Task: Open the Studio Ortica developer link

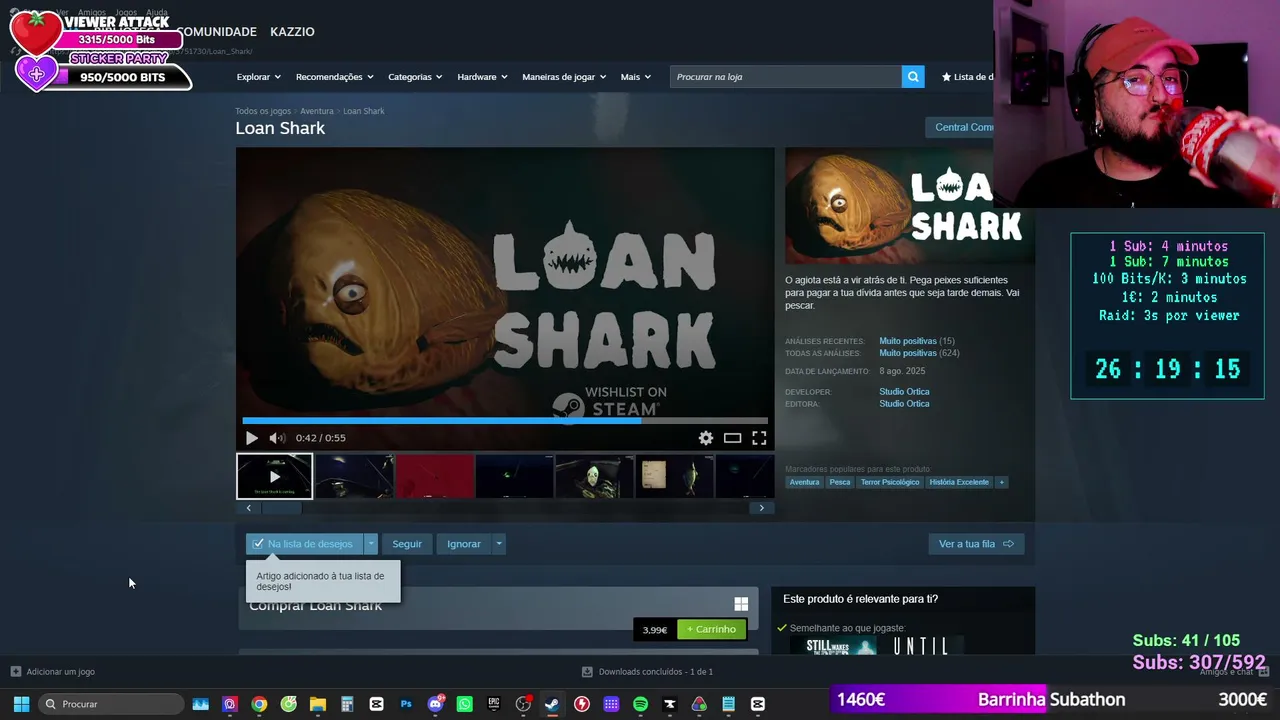Action: pos(904,392)
